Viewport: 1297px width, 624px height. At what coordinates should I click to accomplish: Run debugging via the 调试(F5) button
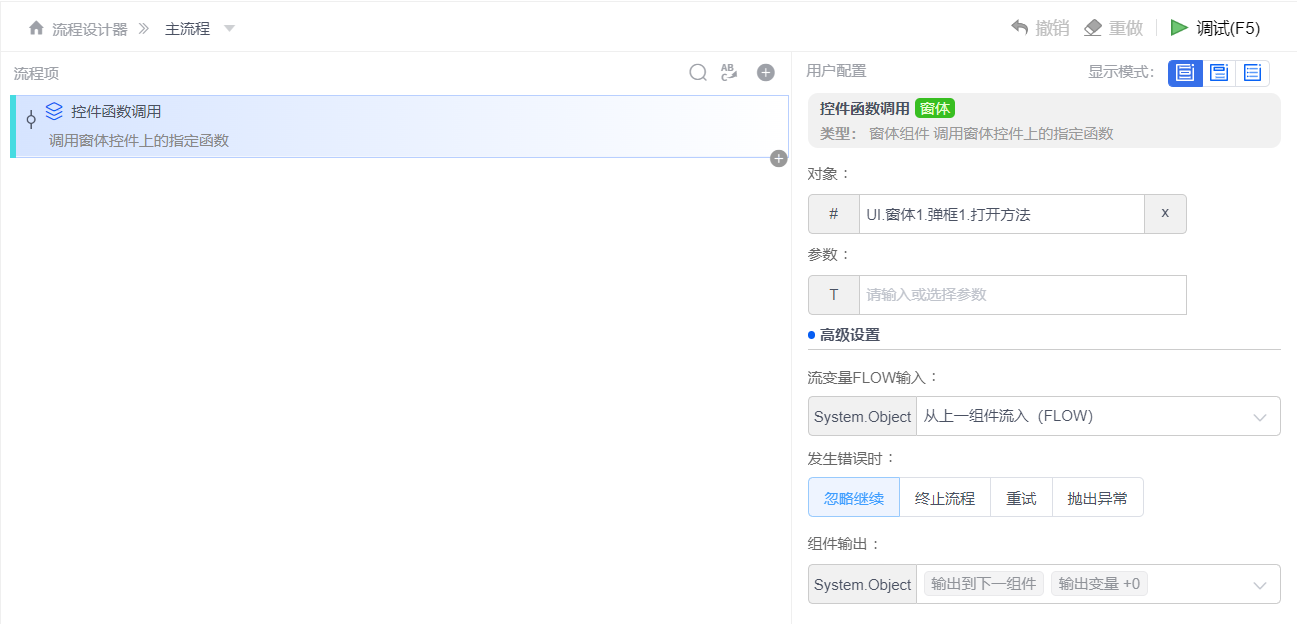coord(1216,27)
